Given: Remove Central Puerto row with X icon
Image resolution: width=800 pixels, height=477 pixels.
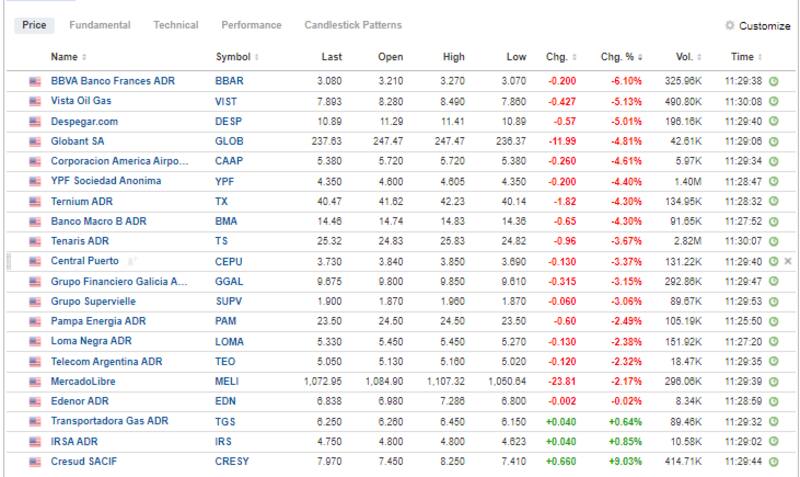Looking at the screenshot, I should [788, 262].
